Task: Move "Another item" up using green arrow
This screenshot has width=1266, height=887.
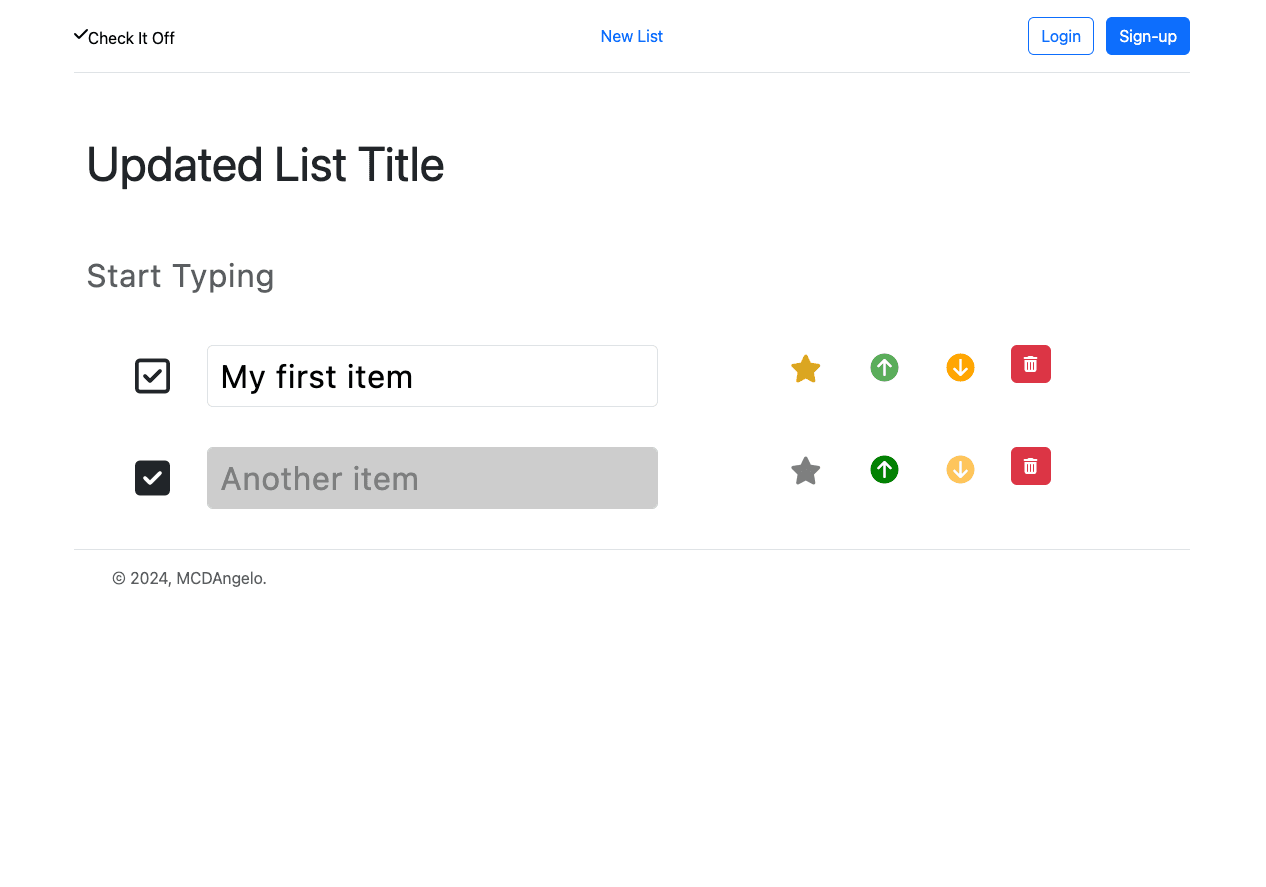Action: pyautogui.click(x=884, y=470)
